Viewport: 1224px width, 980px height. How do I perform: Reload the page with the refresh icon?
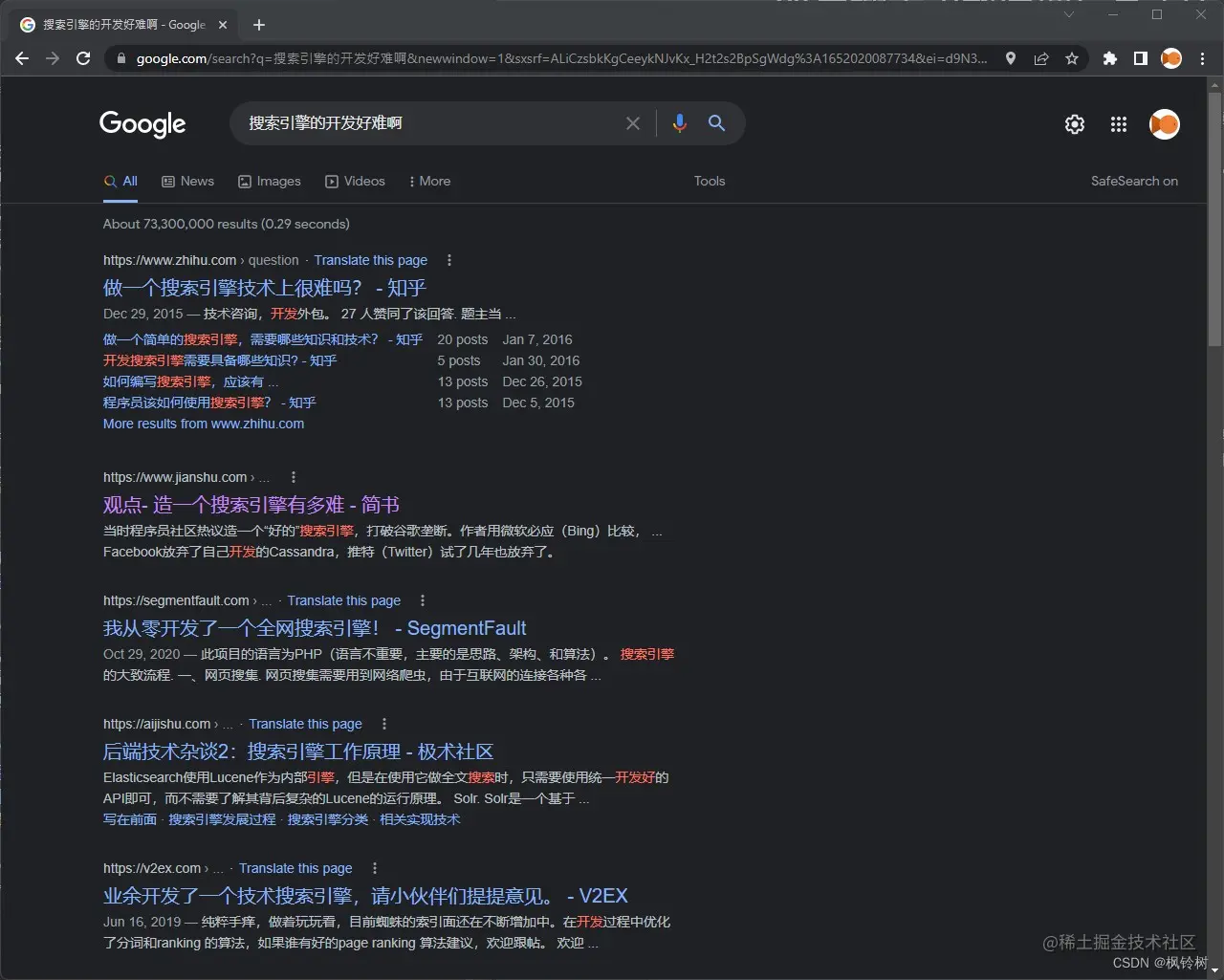click(83, 58)
